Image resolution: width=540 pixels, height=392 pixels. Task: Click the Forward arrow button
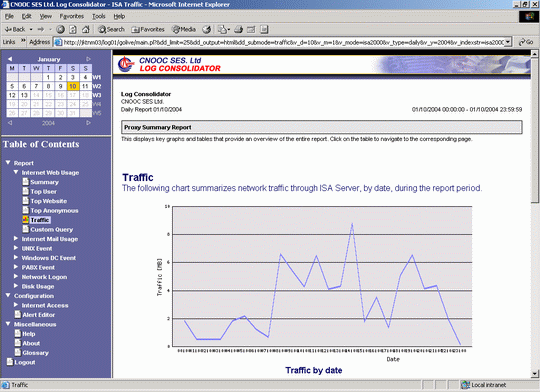click(x=41, y=29)
